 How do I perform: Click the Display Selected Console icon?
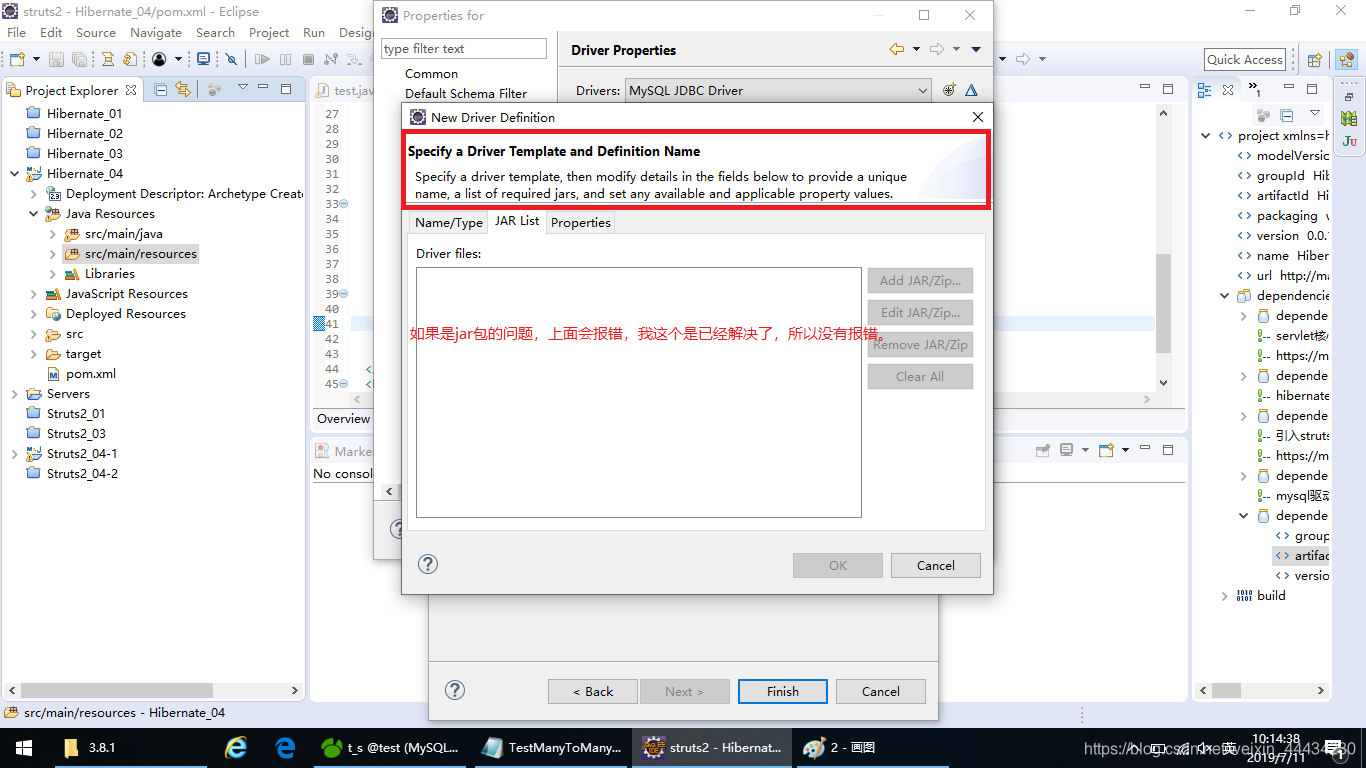[1067, 450]
